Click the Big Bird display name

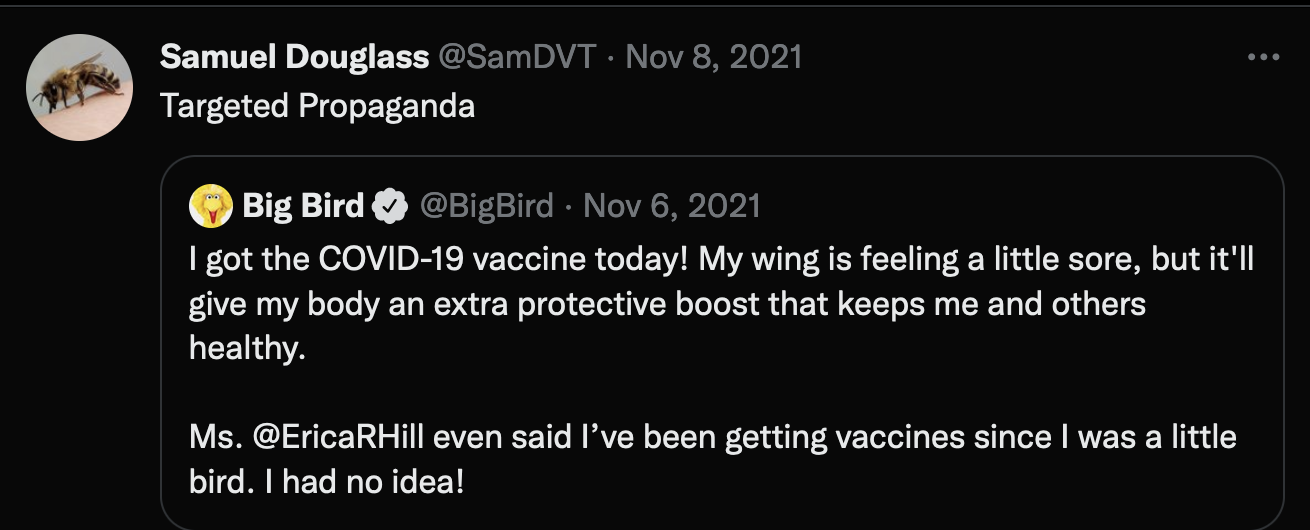(x=303, y=206)
